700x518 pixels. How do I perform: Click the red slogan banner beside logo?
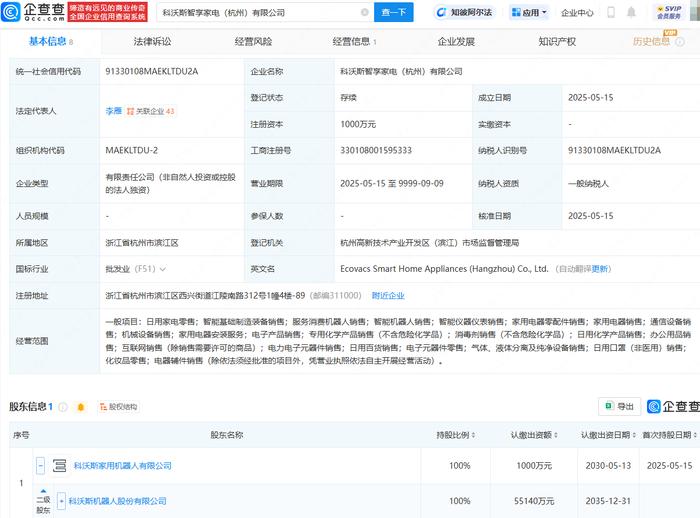[108, 12]
